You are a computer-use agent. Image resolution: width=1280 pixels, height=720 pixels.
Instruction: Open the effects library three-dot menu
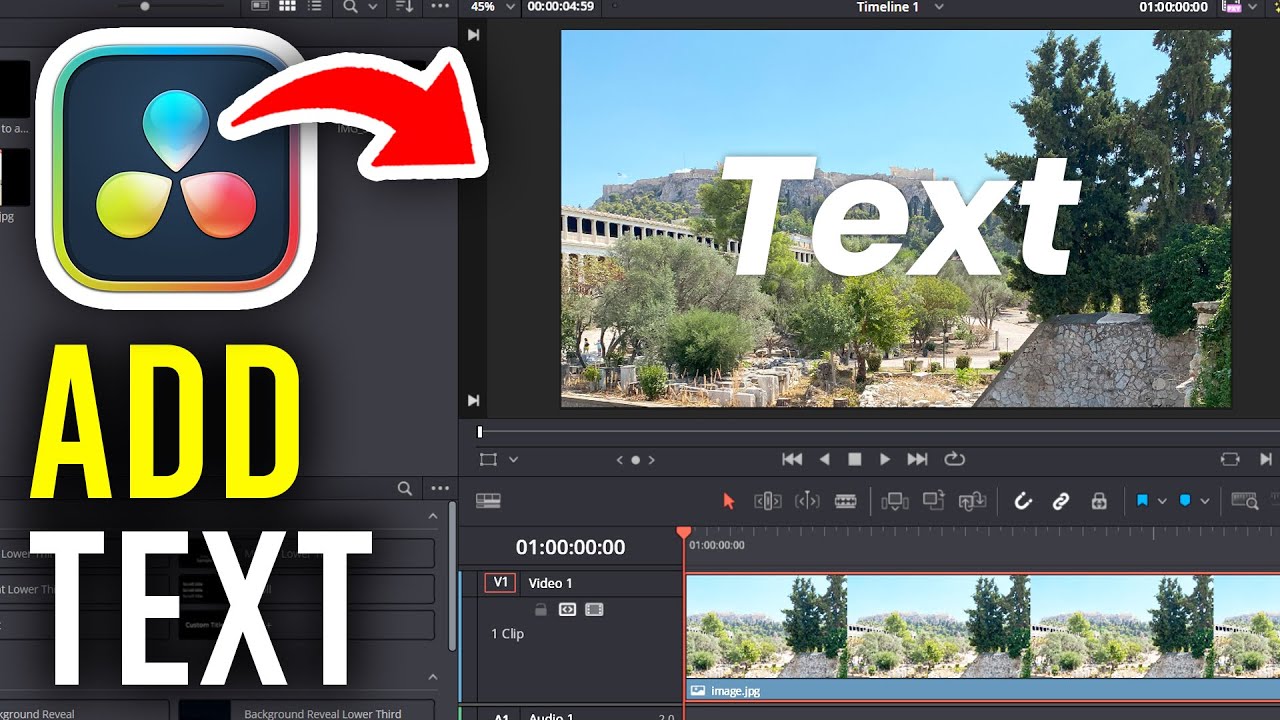(440, 489)
